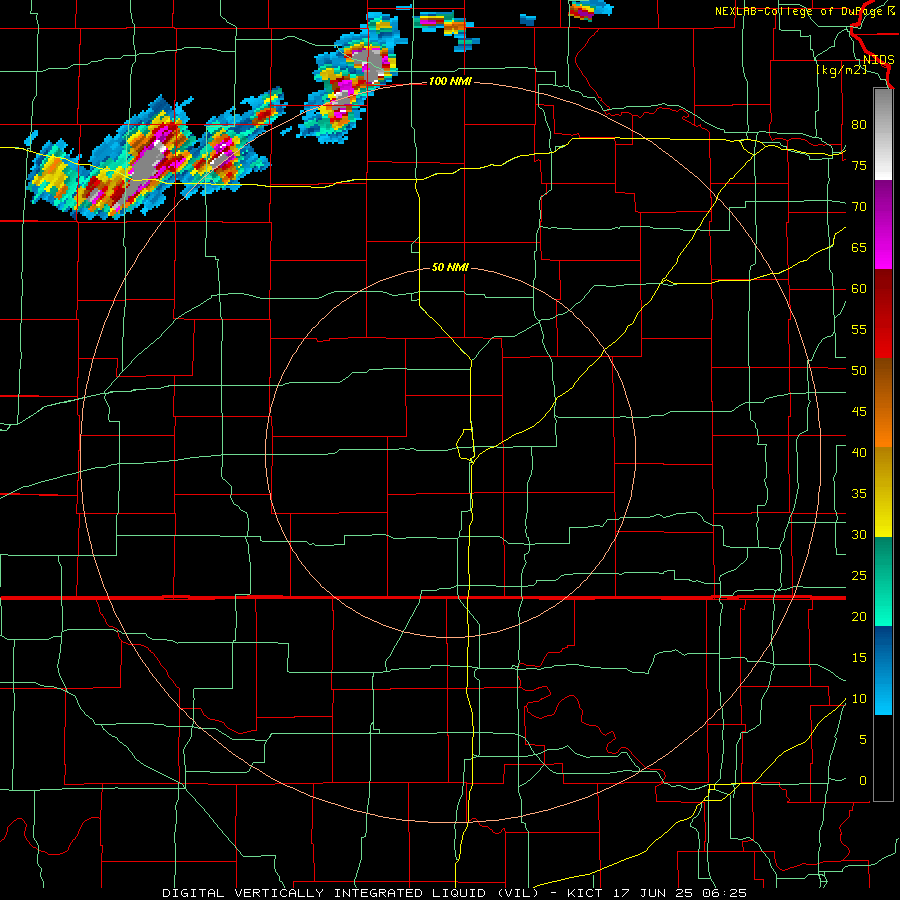Click the 35 value on the color scale
Viewport: 900px width, 900px height.
pos(859,494)
